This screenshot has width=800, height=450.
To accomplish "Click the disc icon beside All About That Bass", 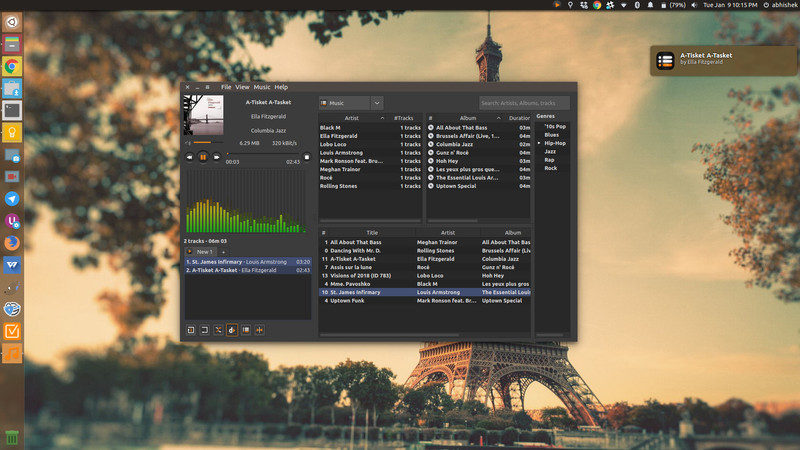I will tap(431, 128).
